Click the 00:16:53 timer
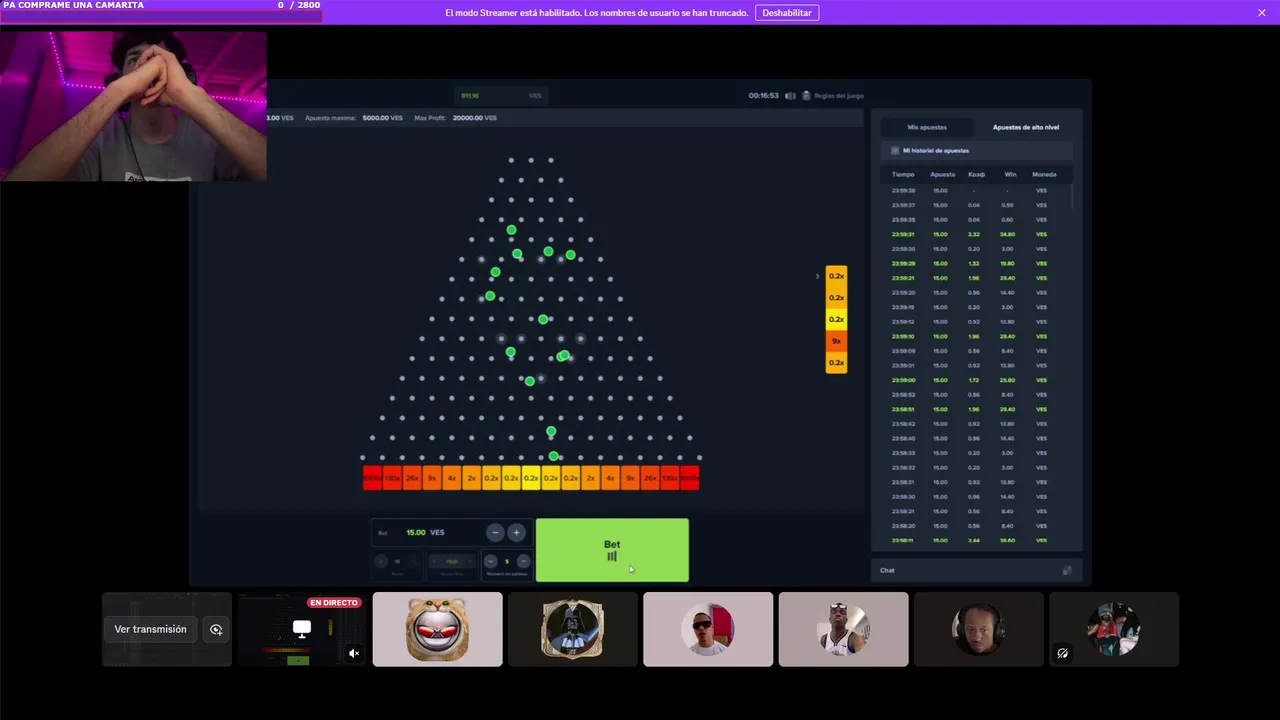The image size is (1280, 720). 763,96
